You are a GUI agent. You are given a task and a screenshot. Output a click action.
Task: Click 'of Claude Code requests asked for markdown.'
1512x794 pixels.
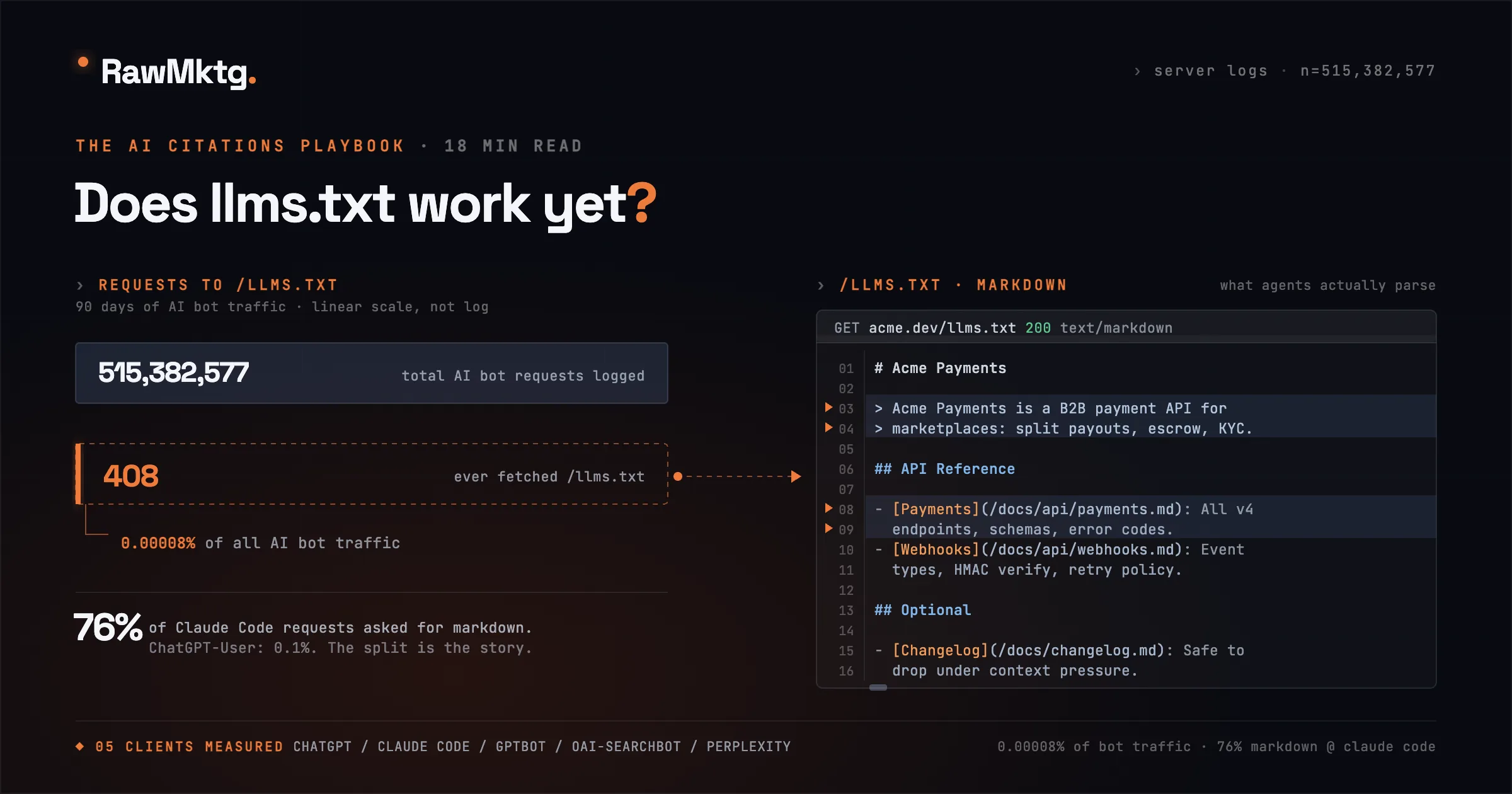[x=340, y=628]
